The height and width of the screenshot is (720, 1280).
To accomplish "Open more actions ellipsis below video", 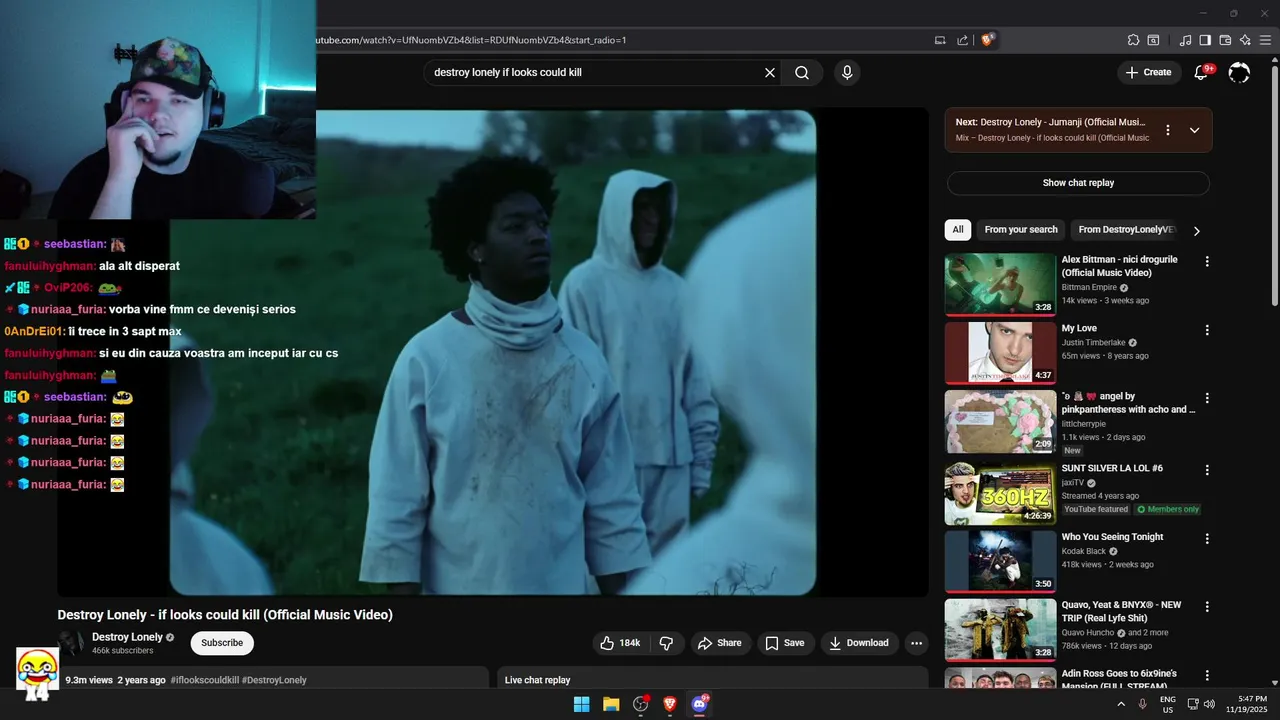I will coord(916,643).
